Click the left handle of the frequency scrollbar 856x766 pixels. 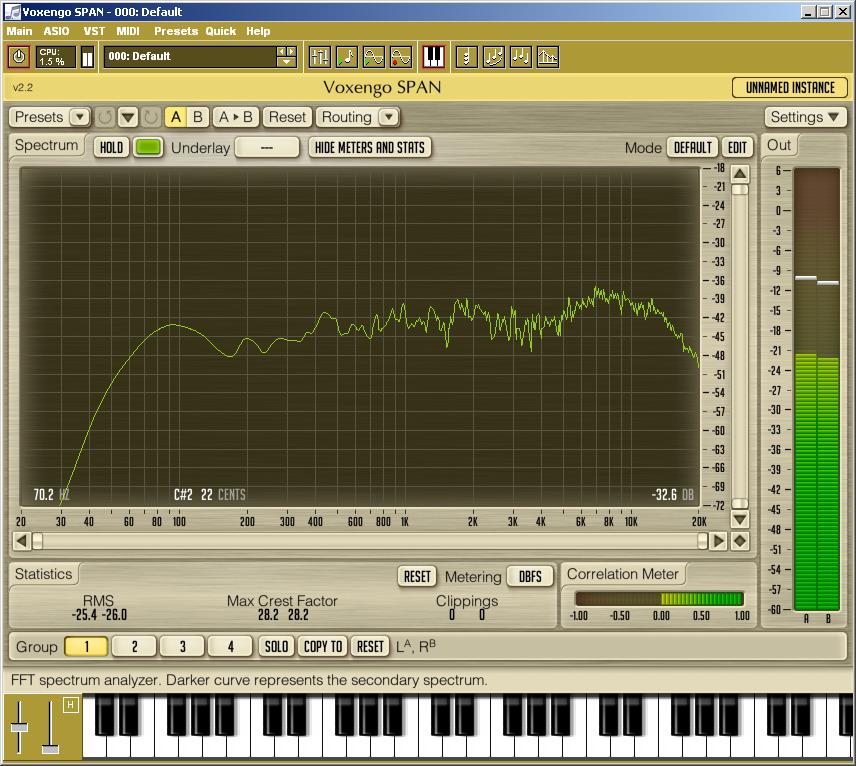37,541
